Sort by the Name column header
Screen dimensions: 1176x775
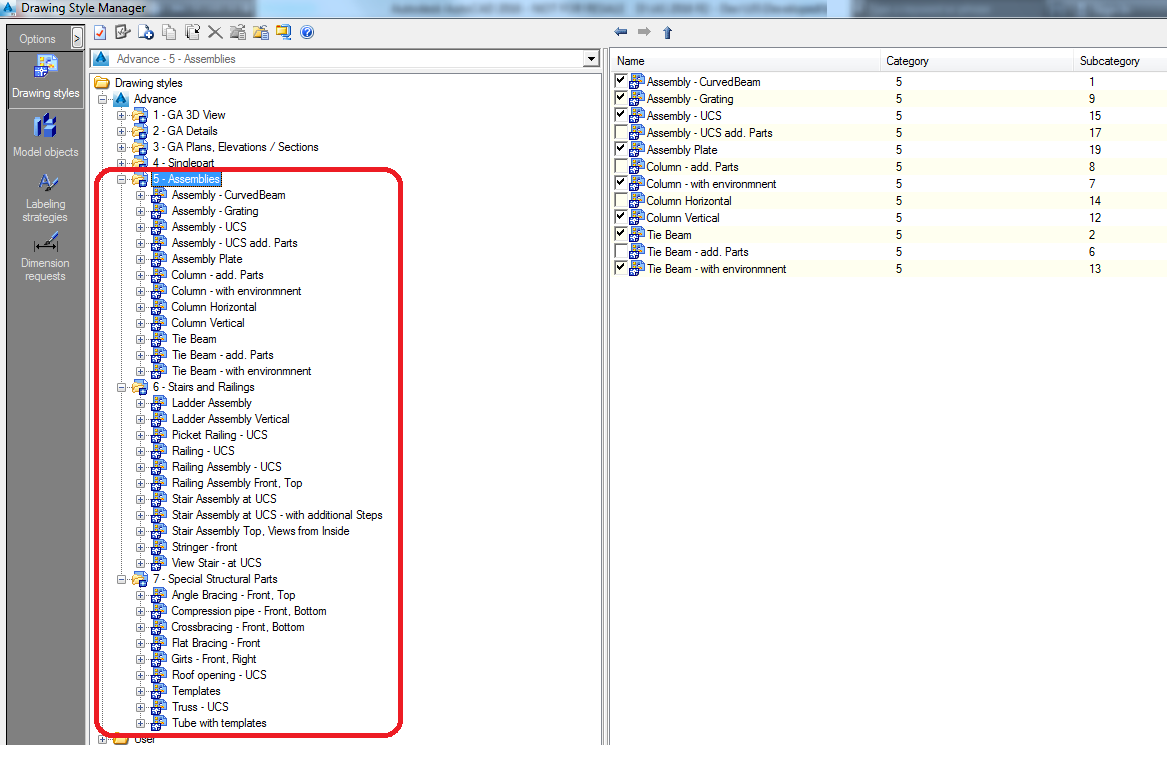click(x=745, y=61)
